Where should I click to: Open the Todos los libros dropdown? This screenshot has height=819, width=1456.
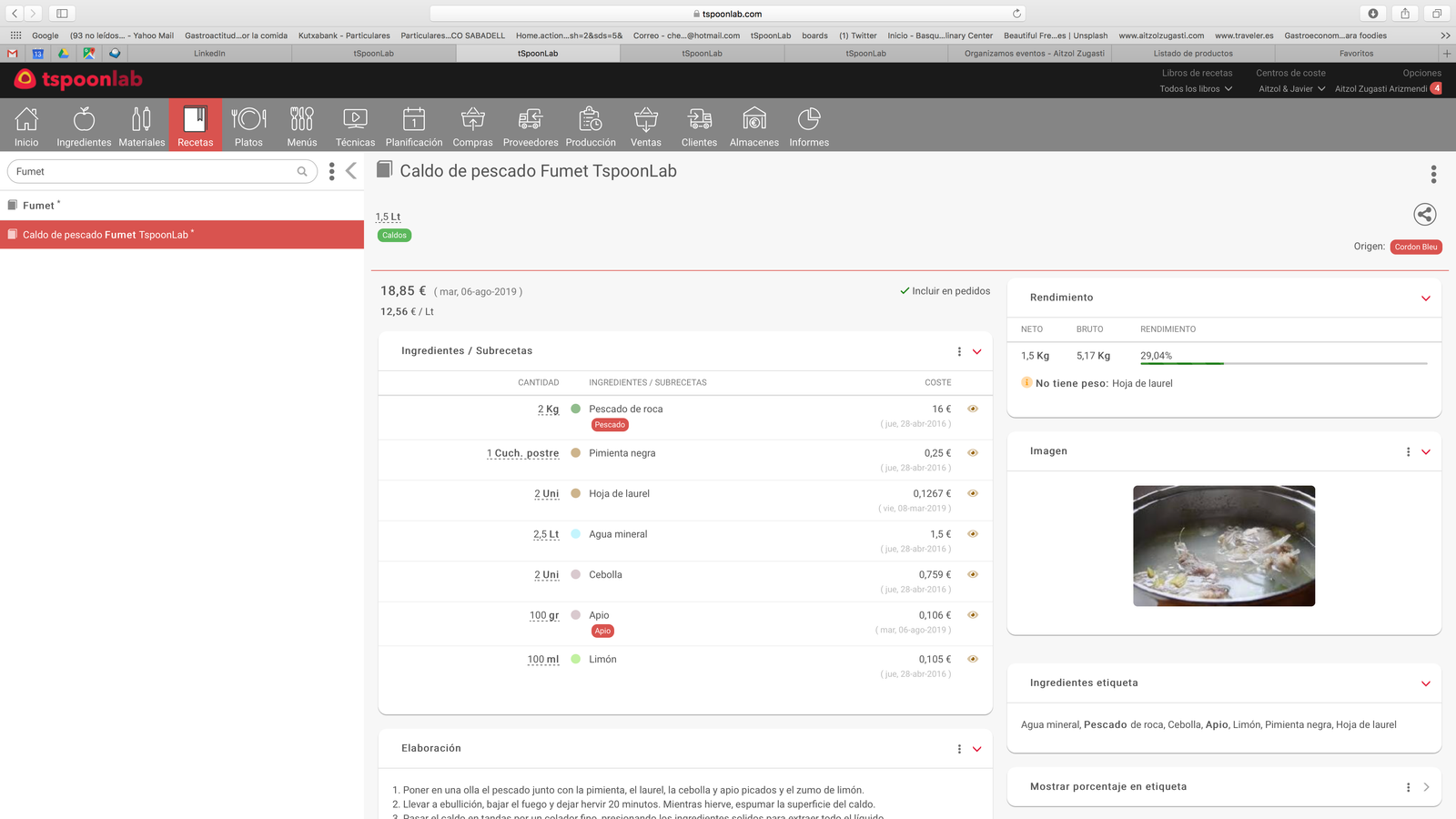[x=1196, y=89]
